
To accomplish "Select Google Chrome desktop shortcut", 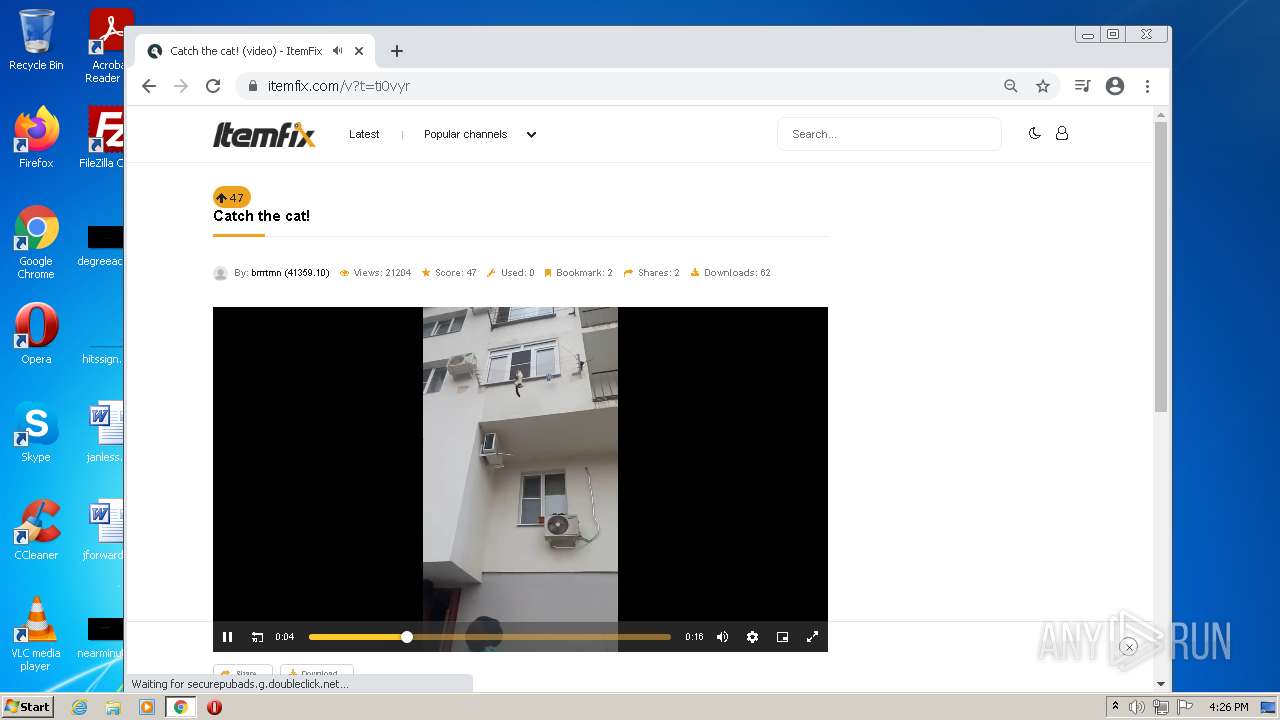I will tap(36, 243).
